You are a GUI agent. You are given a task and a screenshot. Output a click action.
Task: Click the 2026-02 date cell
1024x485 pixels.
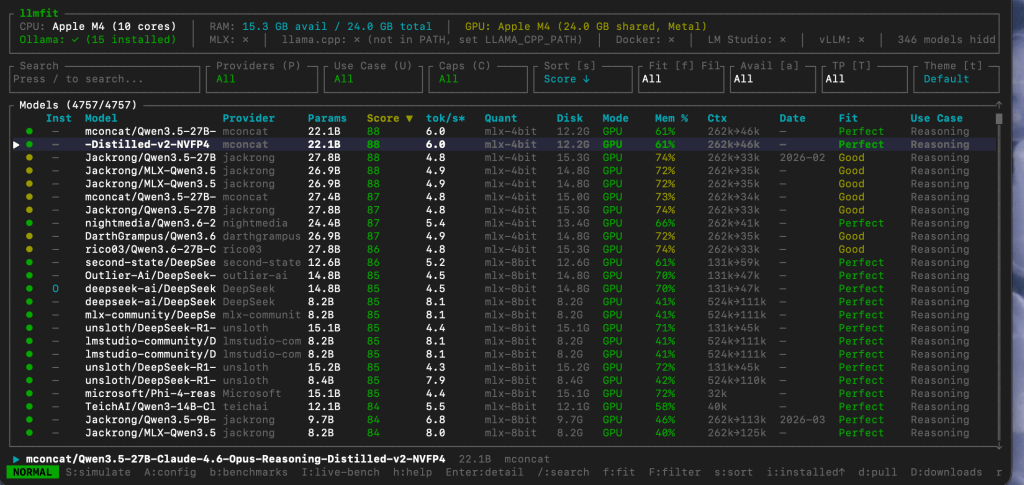click(802, 157)
